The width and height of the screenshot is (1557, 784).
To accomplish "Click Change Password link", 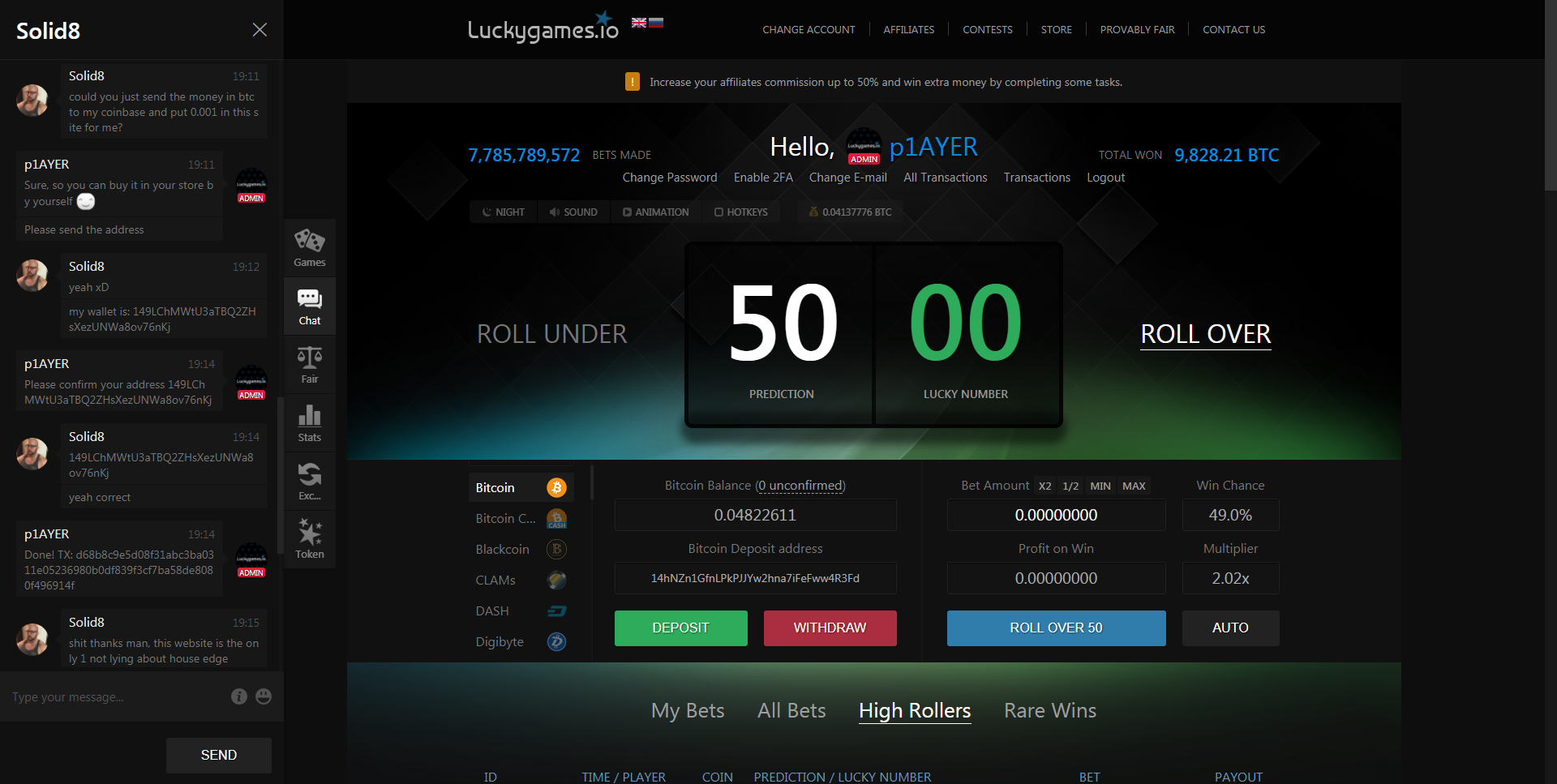I will coord(670,178).
